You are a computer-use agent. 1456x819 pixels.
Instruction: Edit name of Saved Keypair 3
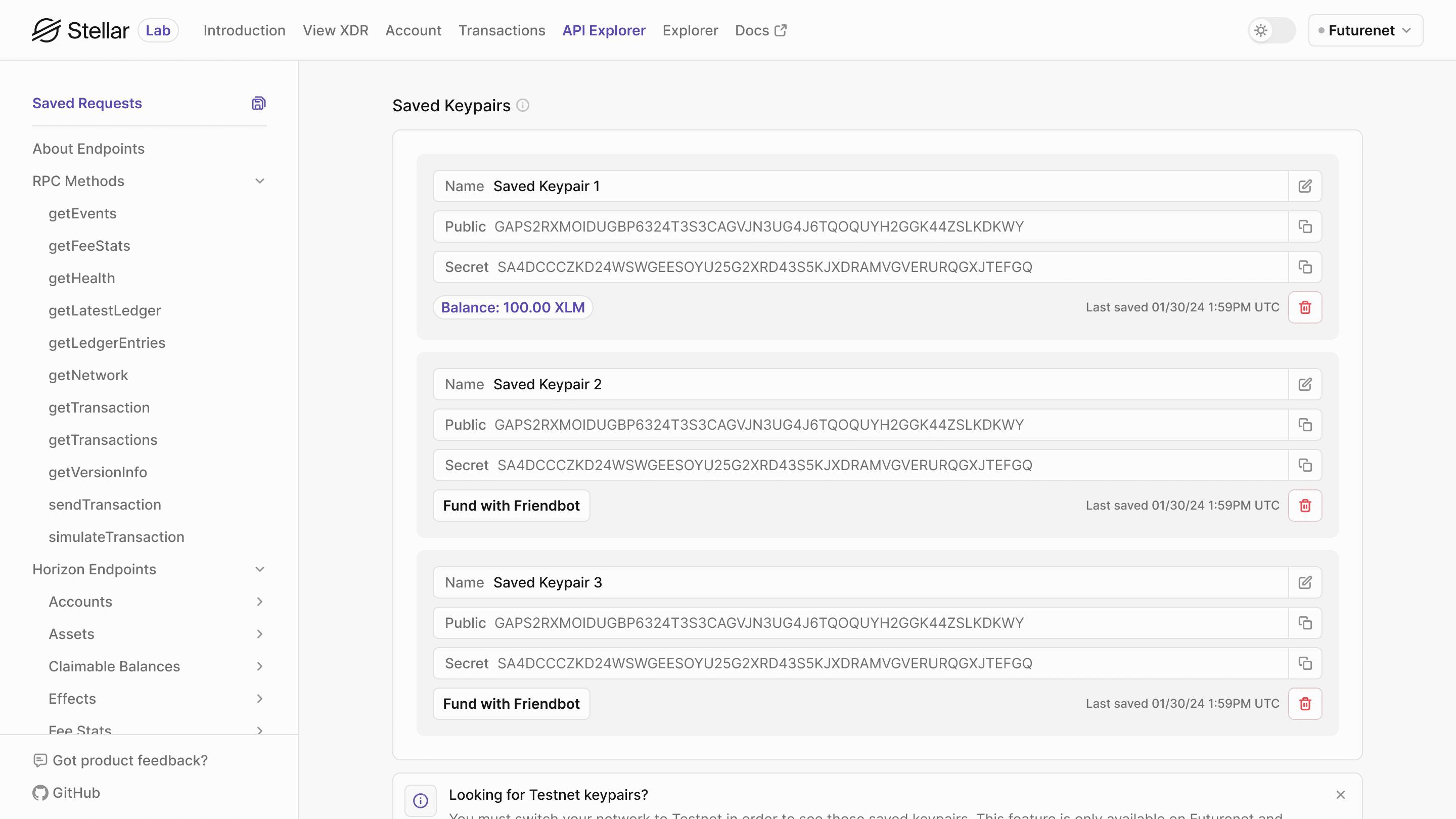[x=1305, y=583]
